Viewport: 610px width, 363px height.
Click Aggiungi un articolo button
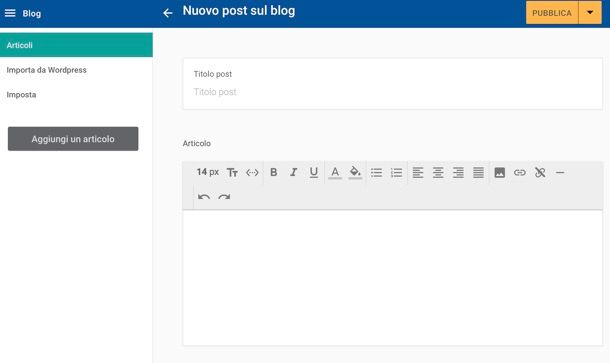[73, 139]
